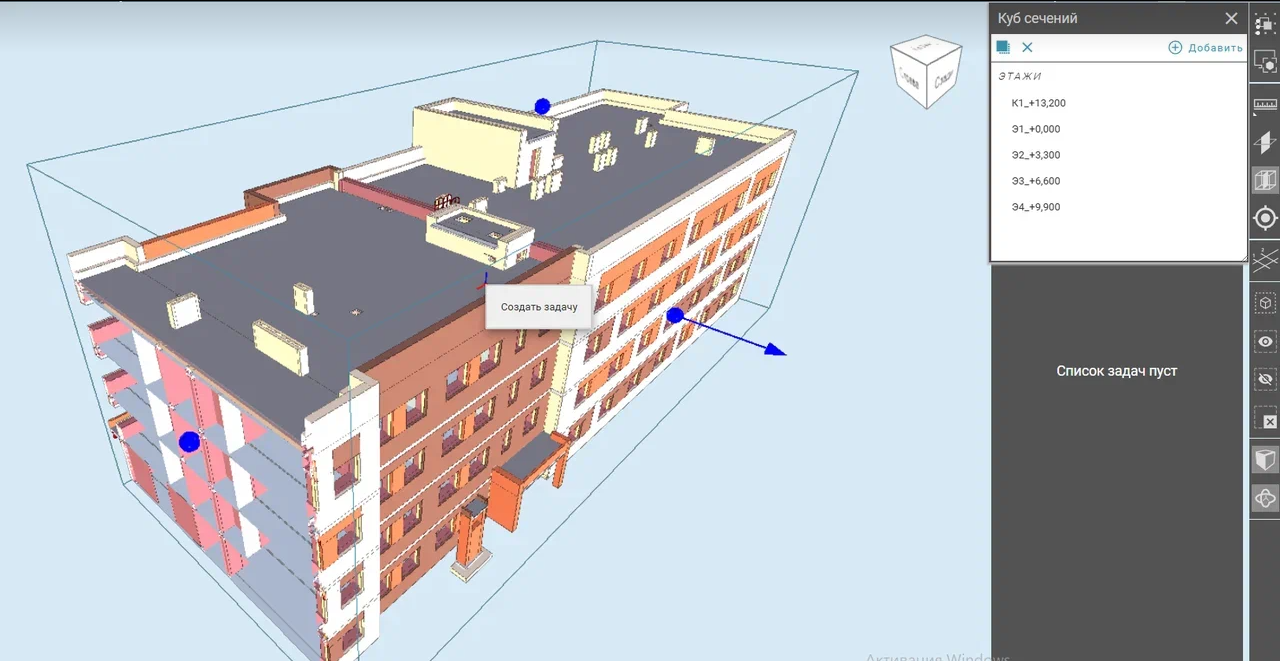
Task: Toggle the section cube tool
Action: pyautogui.click(x=1265, y=180)
